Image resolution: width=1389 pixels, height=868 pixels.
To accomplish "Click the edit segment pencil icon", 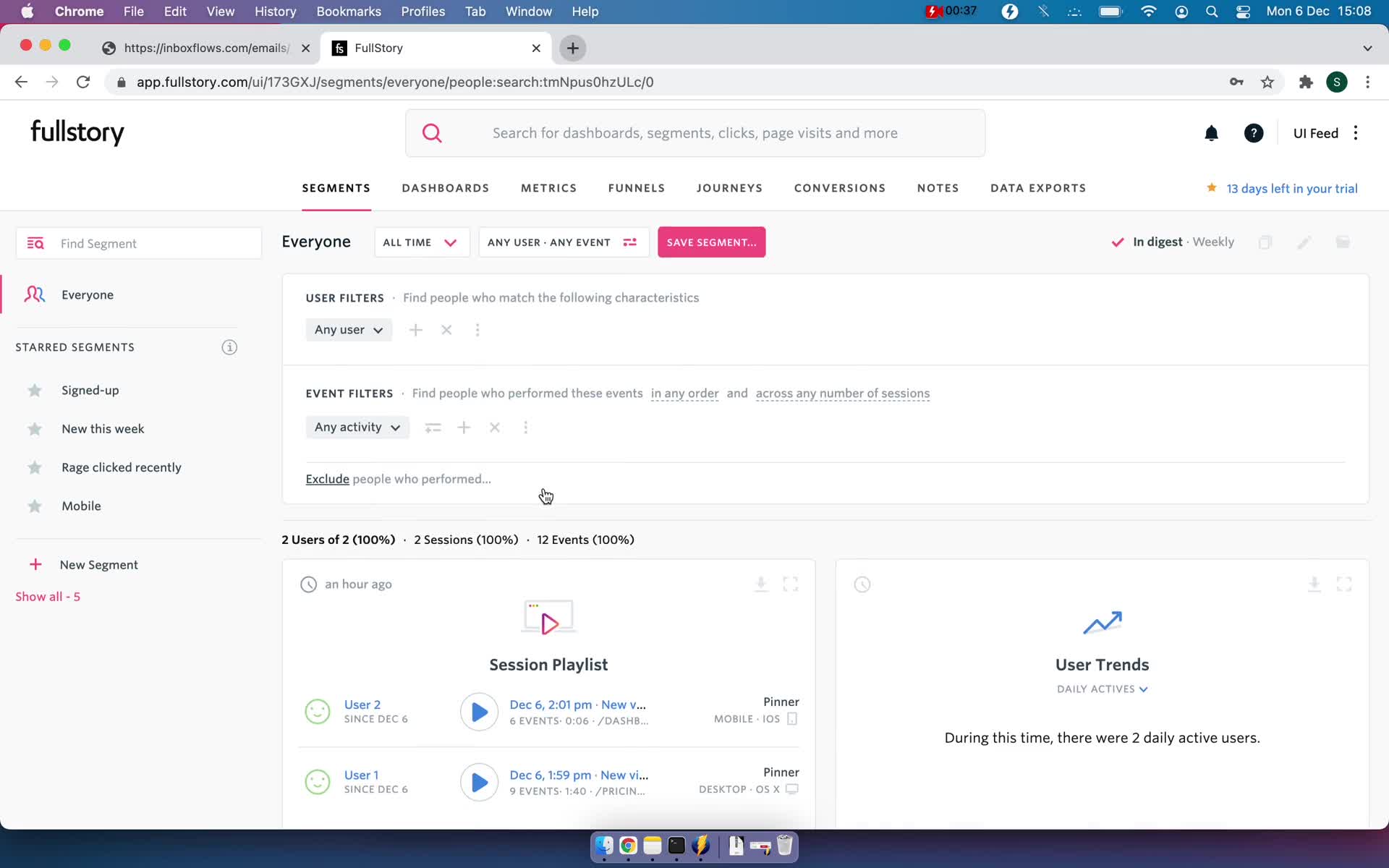I will pos(1304,242).
